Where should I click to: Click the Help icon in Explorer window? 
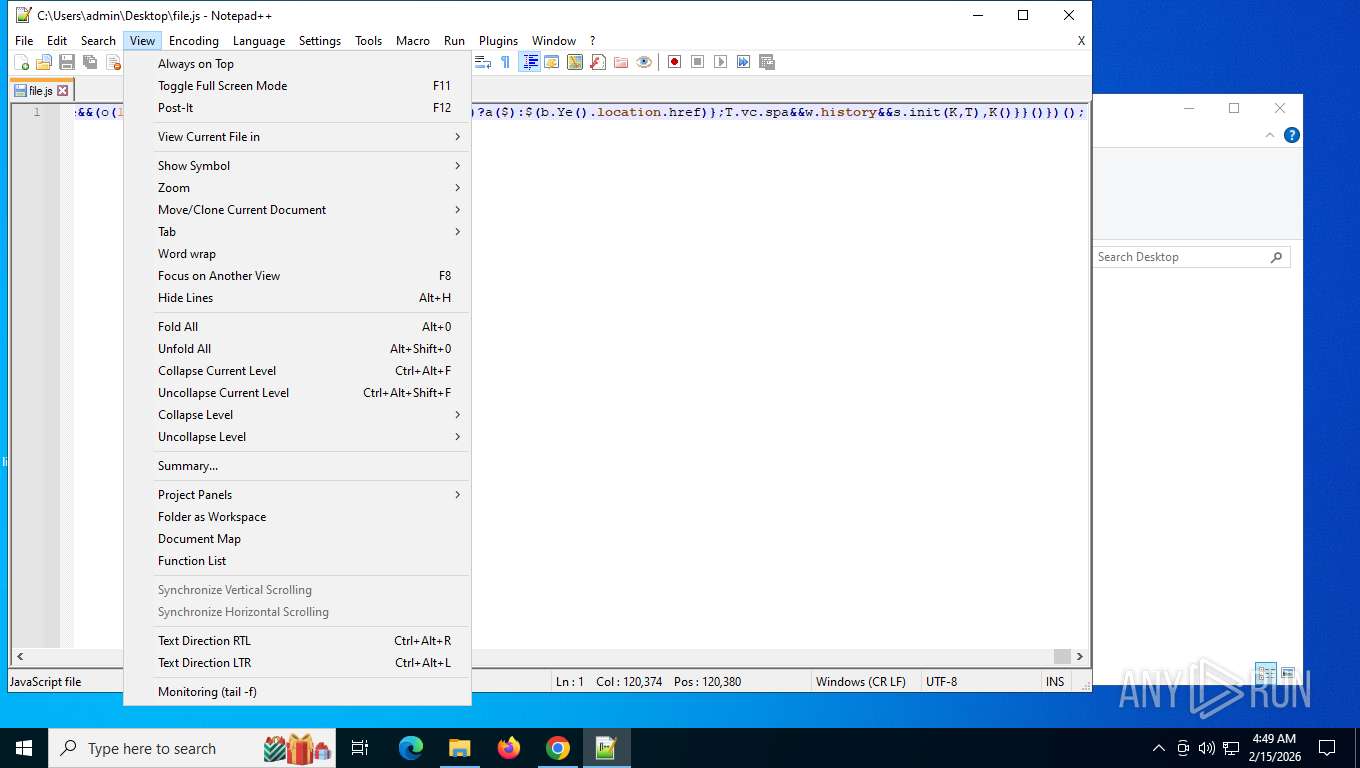click(x=1291, y=135)
